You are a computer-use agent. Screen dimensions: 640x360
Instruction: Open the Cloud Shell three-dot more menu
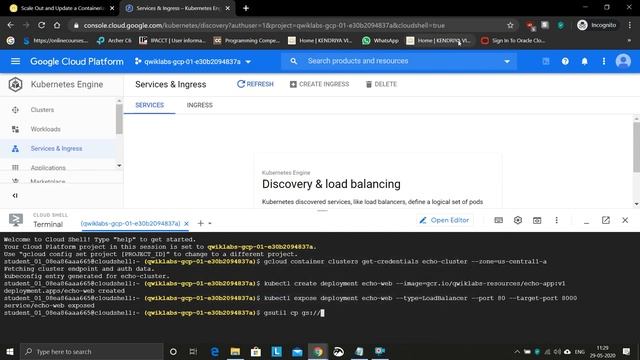click(x=556, y=220)
